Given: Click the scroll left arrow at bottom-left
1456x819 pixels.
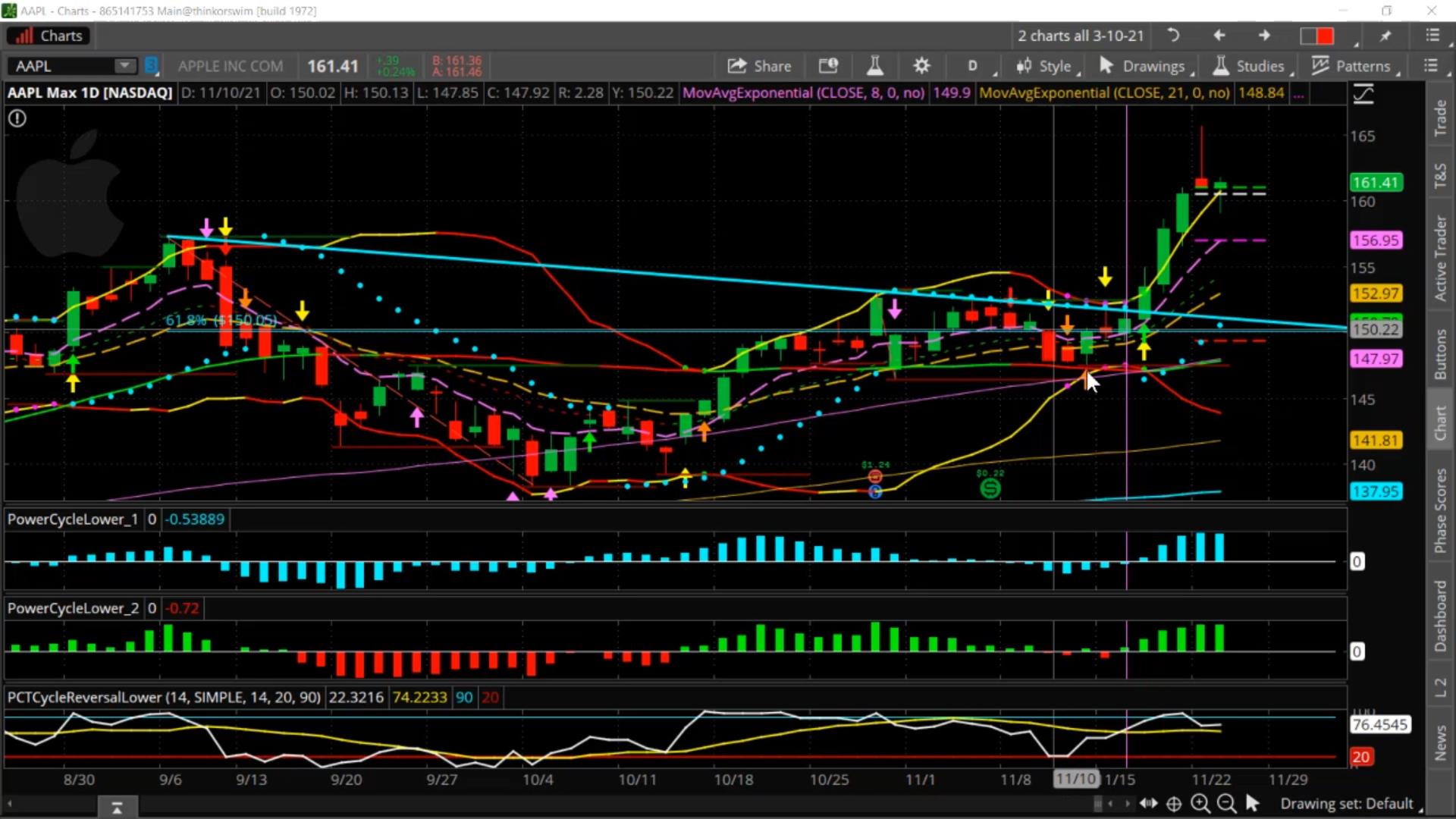Looking at the screenshot, I should [10, 804].
